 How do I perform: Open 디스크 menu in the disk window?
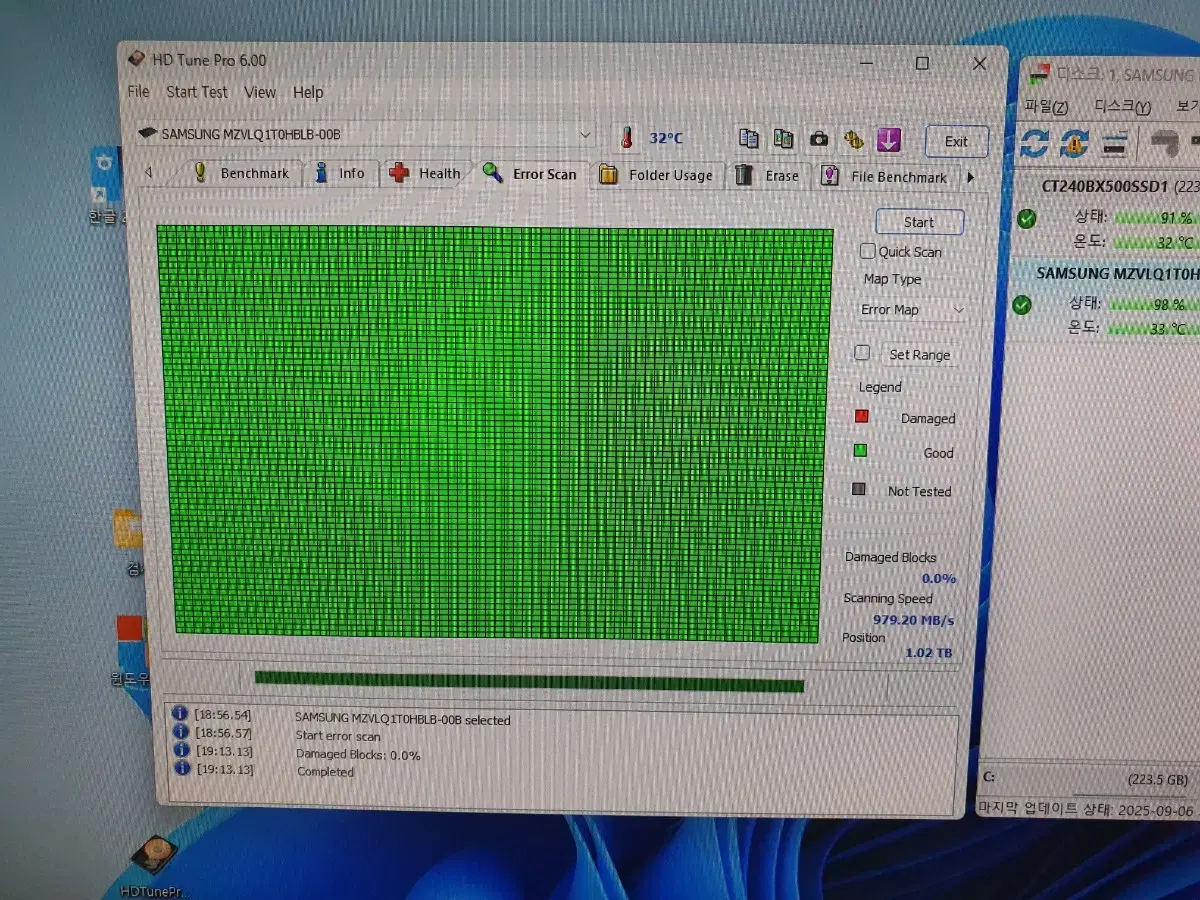1122,106
